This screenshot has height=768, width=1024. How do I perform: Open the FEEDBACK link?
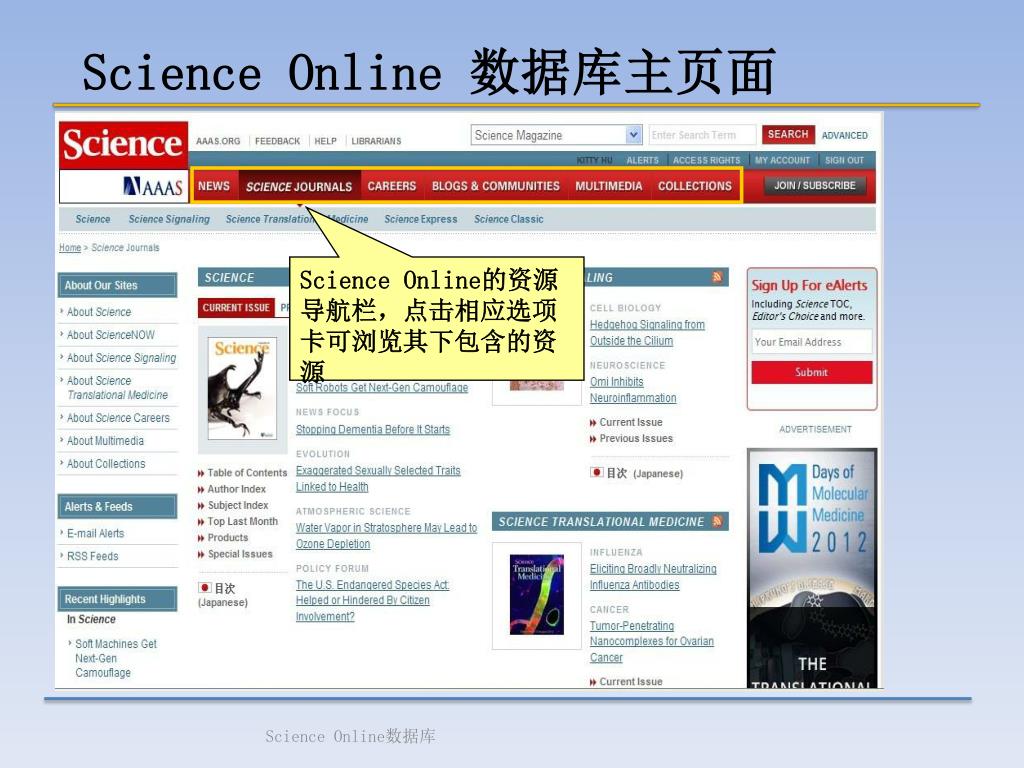point(278,141)
